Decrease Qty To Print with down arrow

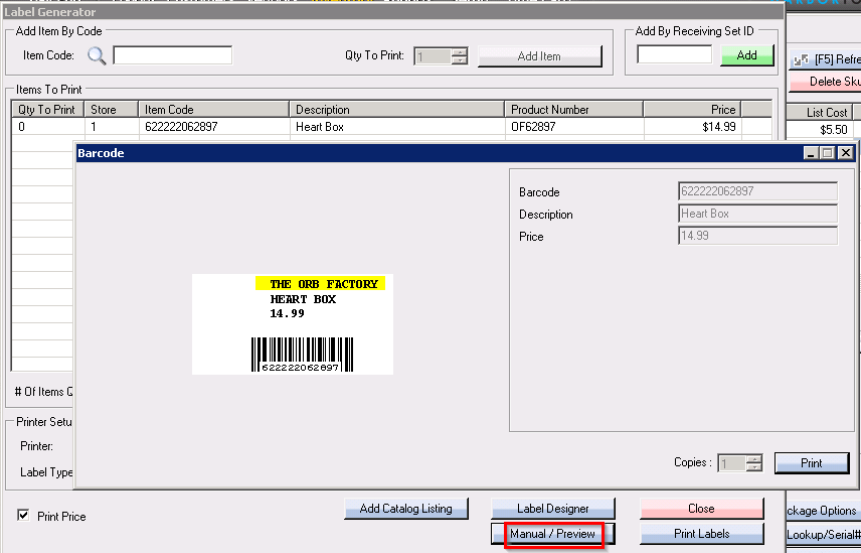(x=460, y=60)
